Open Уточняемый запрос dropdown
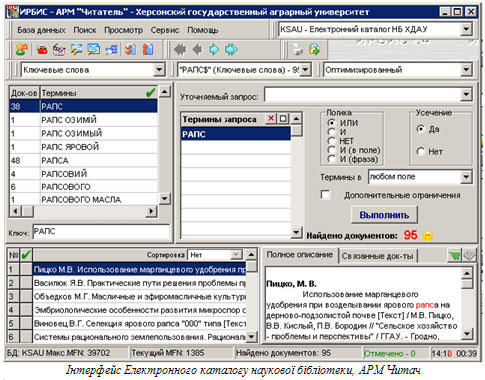Image resolution: width=485 pixels, height=380 pixels. tap(466, 95)
